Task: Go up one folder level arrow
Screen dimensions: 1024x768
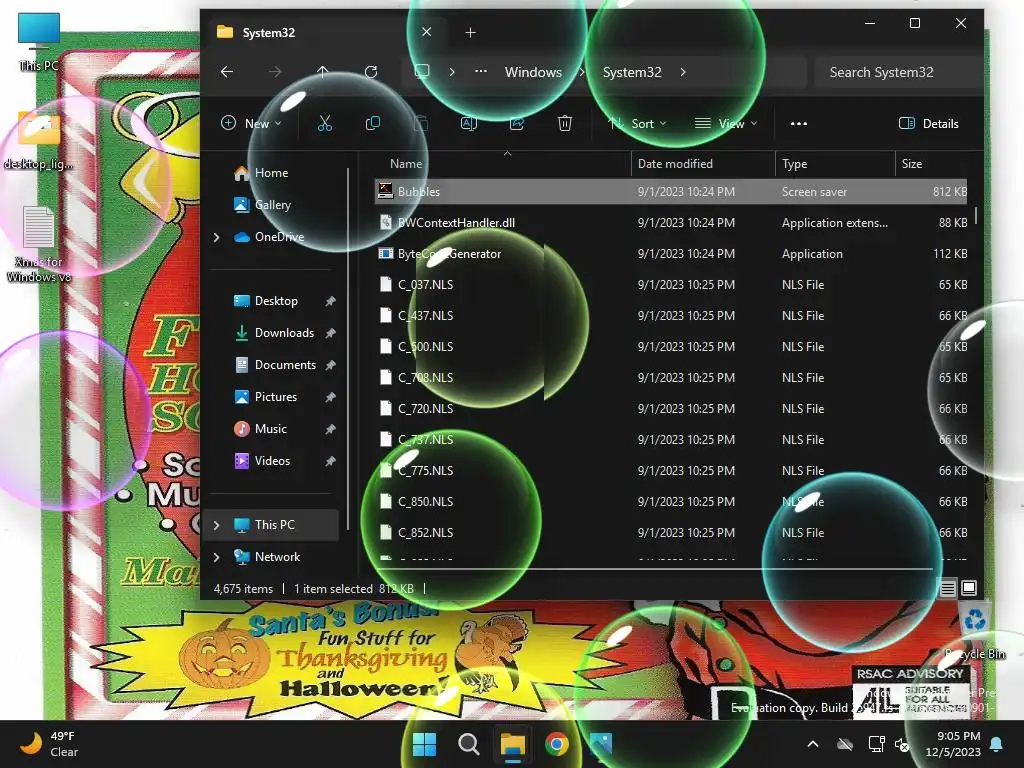Action: tap(323, 72)
